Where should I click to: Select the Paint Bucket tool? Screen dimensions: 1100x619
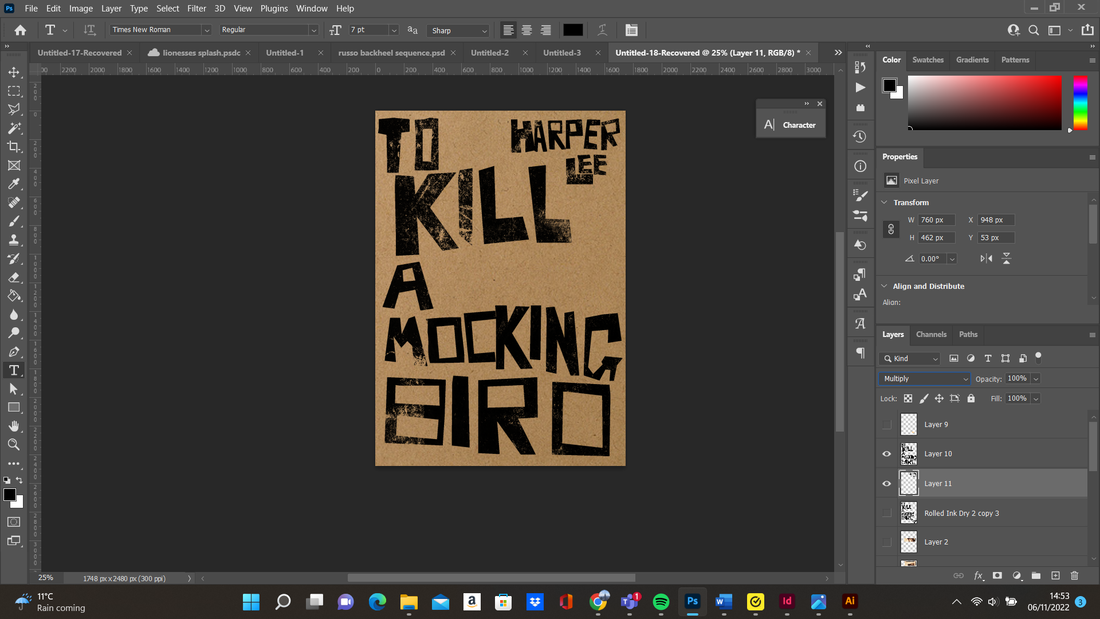click(14, 295)
